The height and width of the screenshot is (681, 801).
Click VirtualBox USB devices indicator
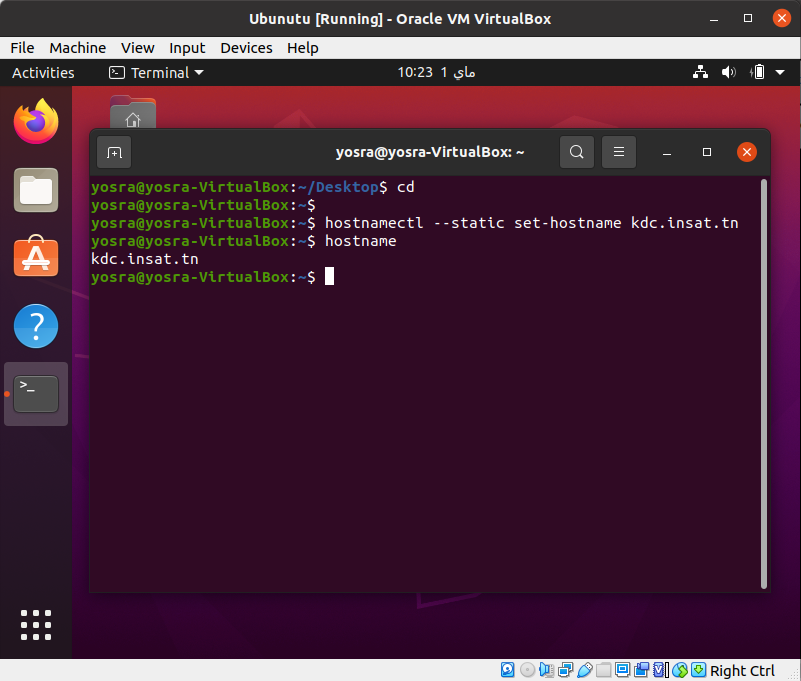tap(585, 670)
